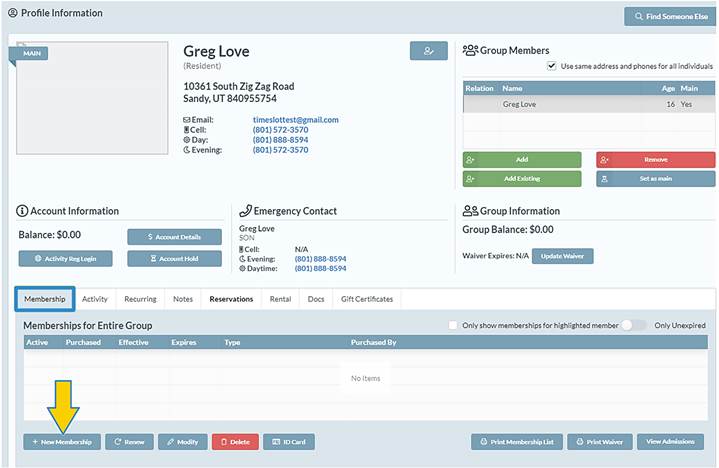Click the green Add member button
The width and height of the screenshot is (719, 468).
tap(521, 160)
